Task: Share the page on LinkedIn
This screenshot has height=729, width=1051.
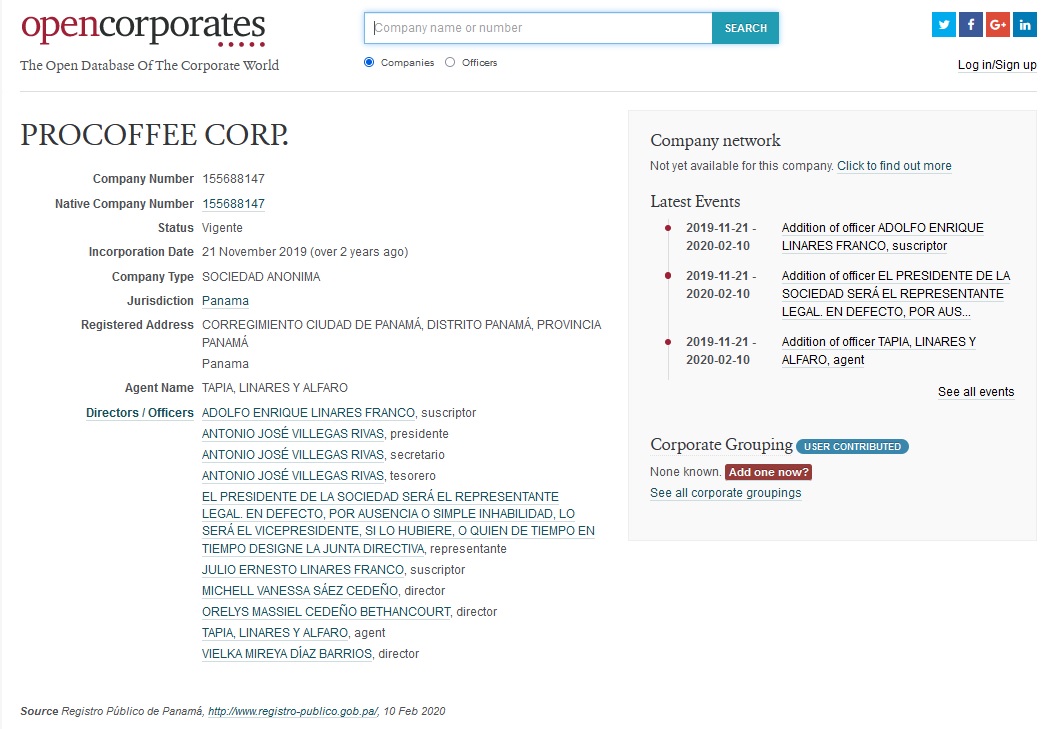Action: pos(1025,25)
